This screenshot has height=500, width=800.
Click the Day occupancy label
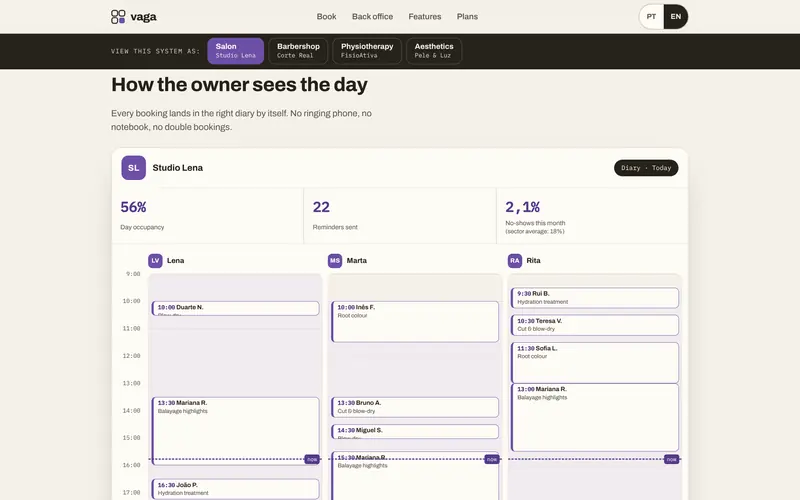(x=142, y=228)
